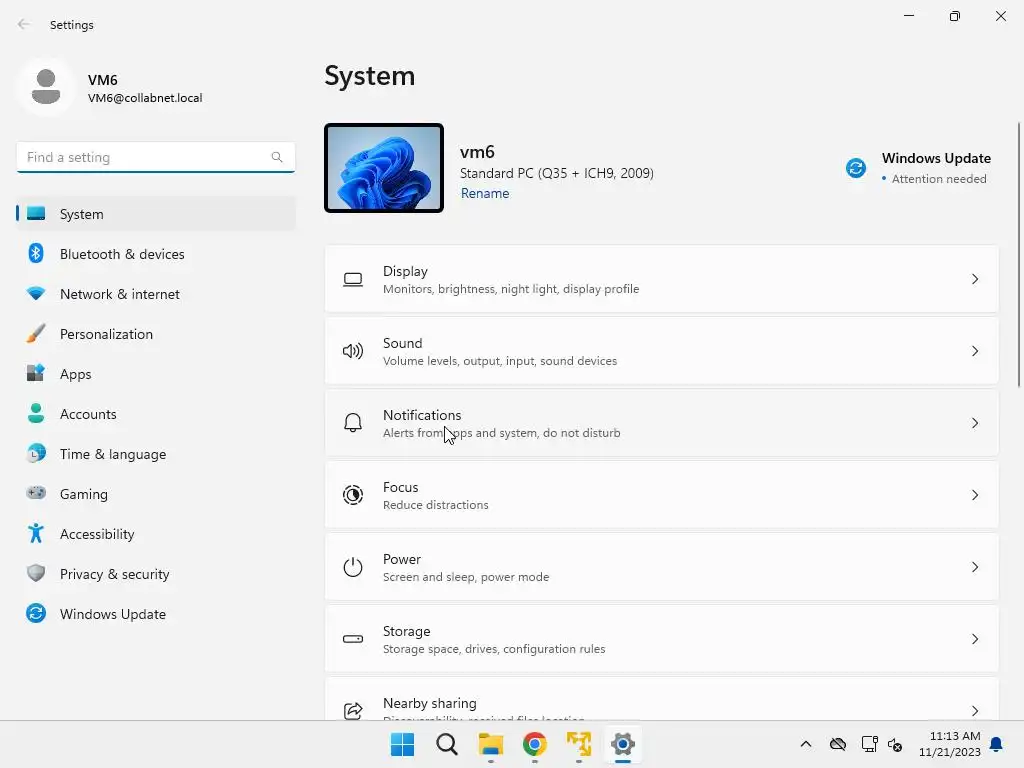The height and width of the screenshot is (768, 1024).
Task: Open Display settings row label
Action: [405, 271]
